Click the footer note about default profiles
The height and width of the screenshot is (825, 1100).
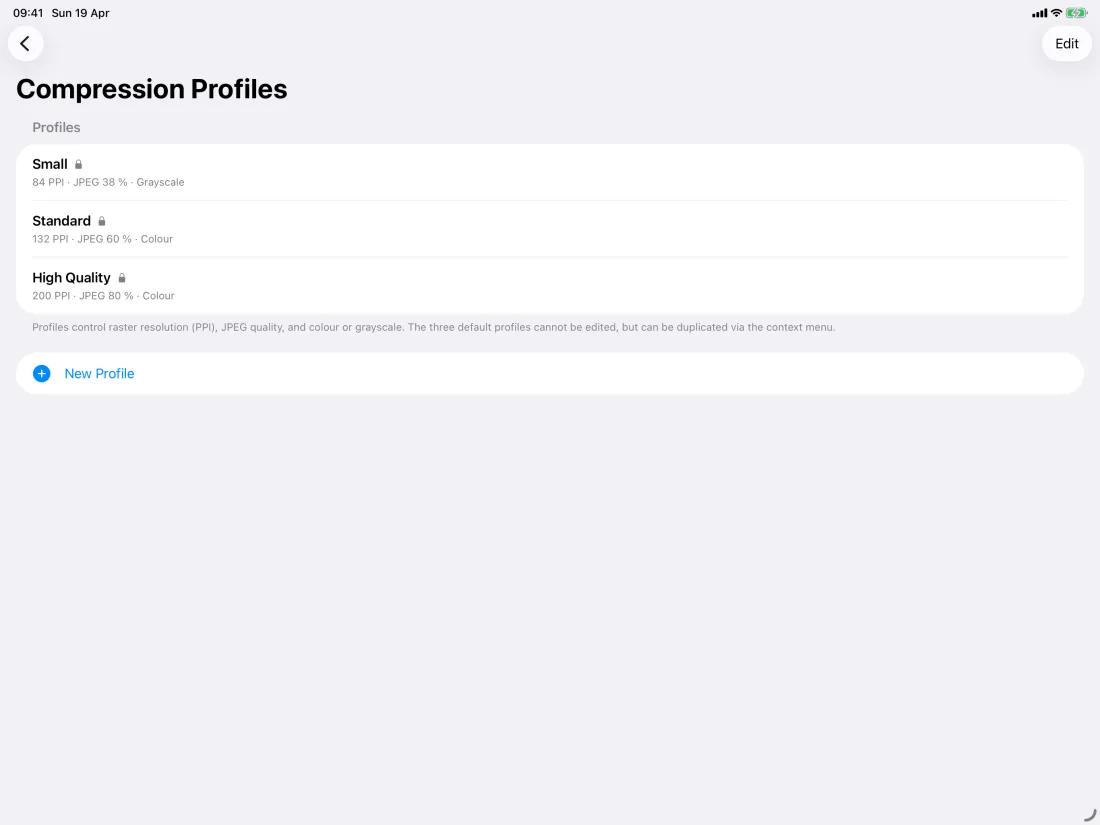[x=434, y=328]
